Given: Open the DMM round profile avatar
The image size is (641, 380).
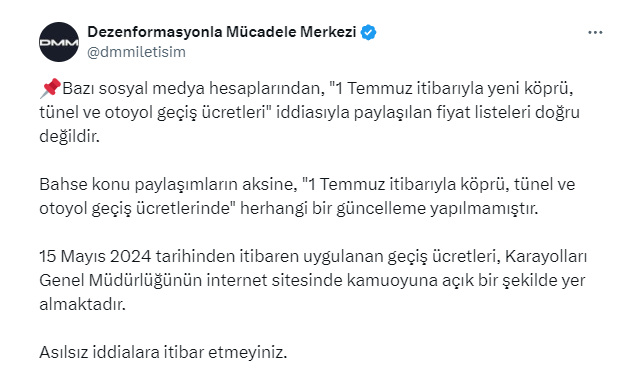Looking at the screenshot, I should pos(59,42).
